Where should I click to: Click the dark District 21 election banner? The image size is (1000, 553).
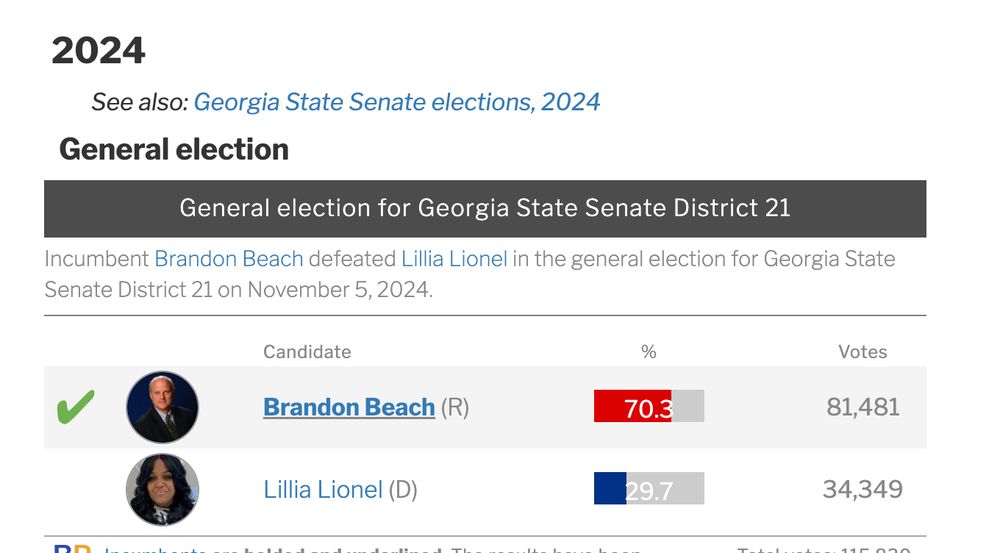click(485, 208)
